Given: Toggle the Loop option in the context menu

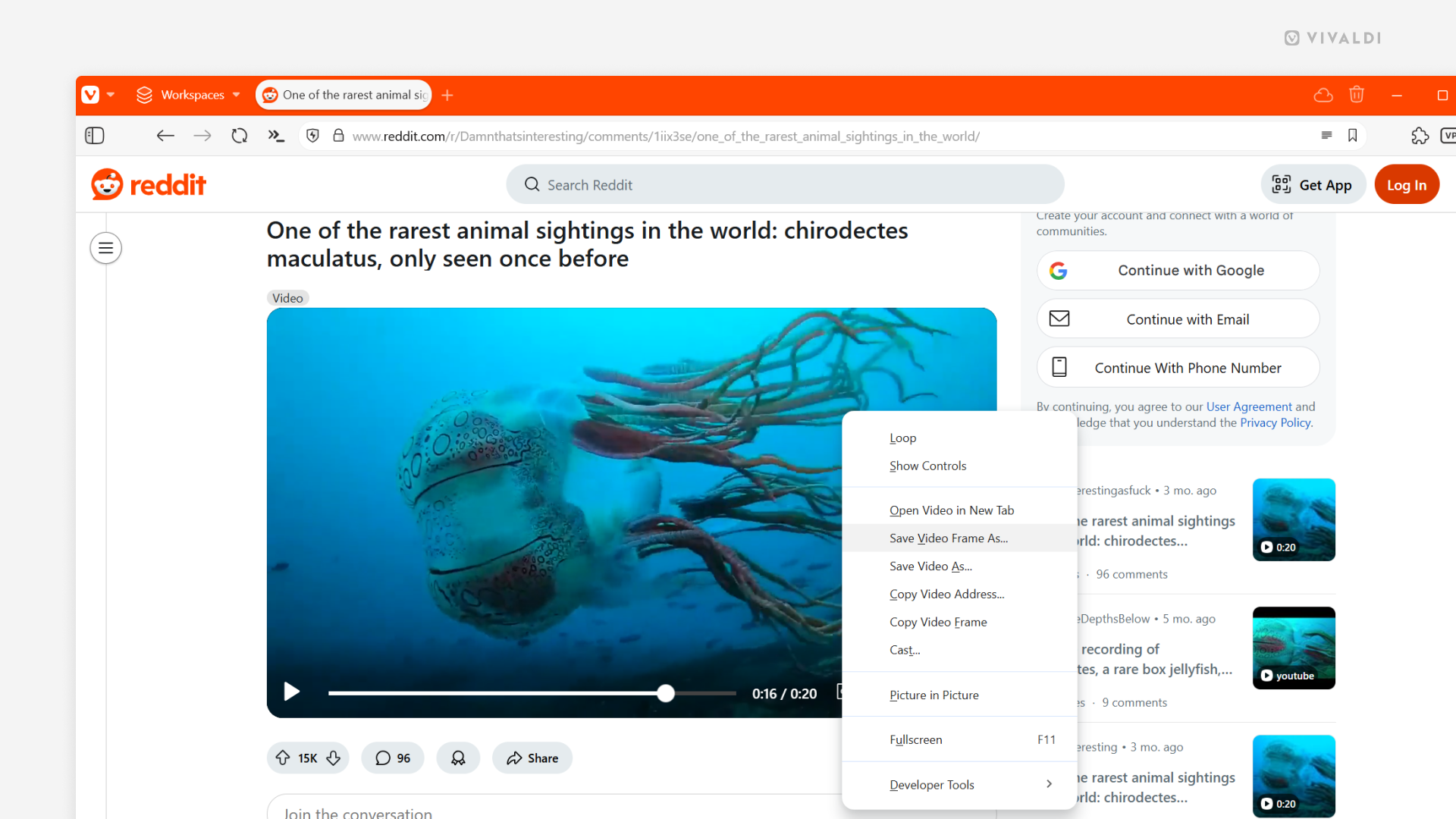Looking at the screenshot, I should [x=902, y=438].
